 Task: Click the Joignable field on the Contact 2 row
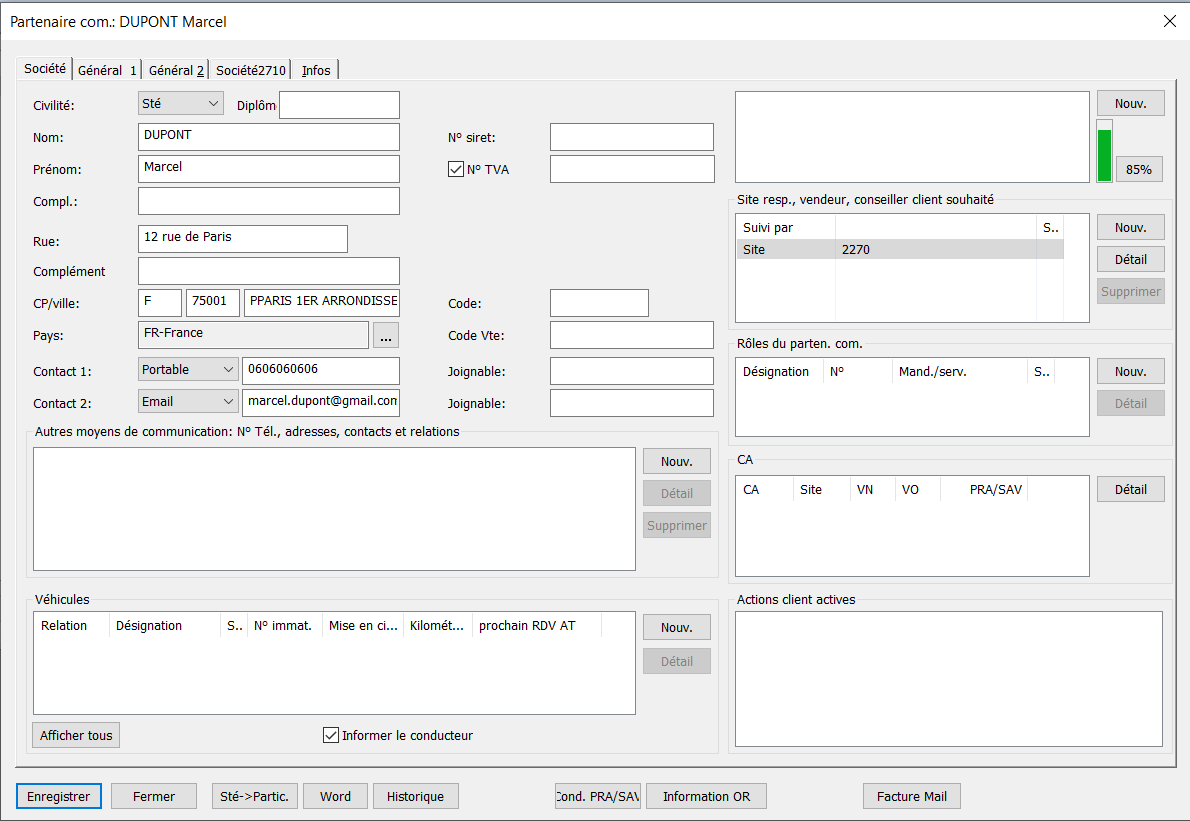click(x=631, y=403)
